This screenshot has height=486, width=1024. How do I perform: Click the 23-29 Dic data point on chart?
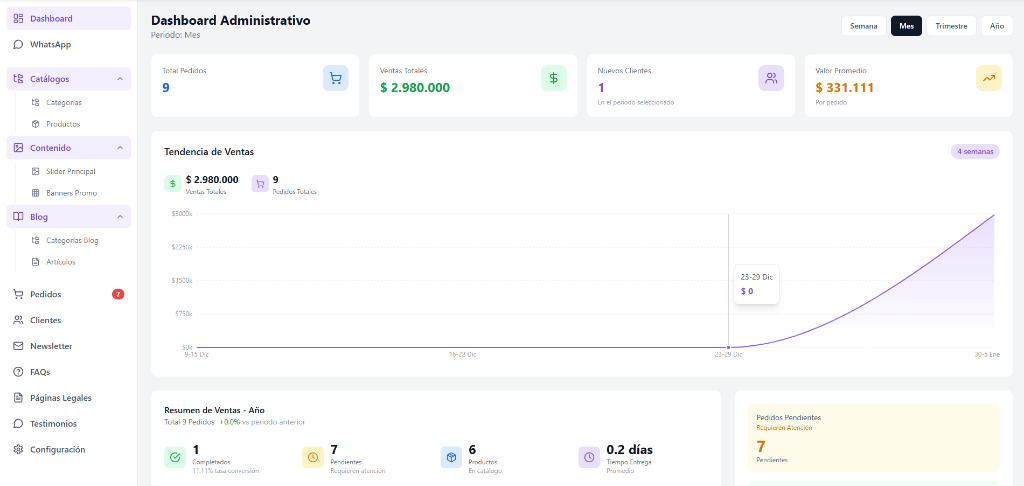(728, 347)
